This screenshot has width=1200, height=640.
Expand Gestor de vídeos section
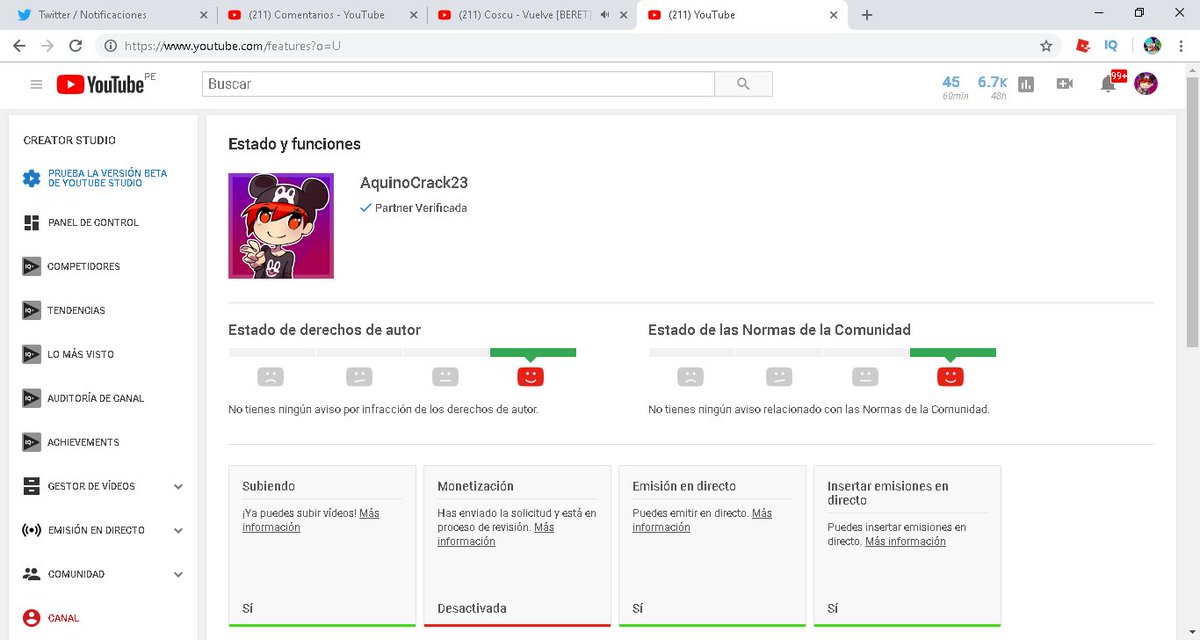(x=178, y=487)
